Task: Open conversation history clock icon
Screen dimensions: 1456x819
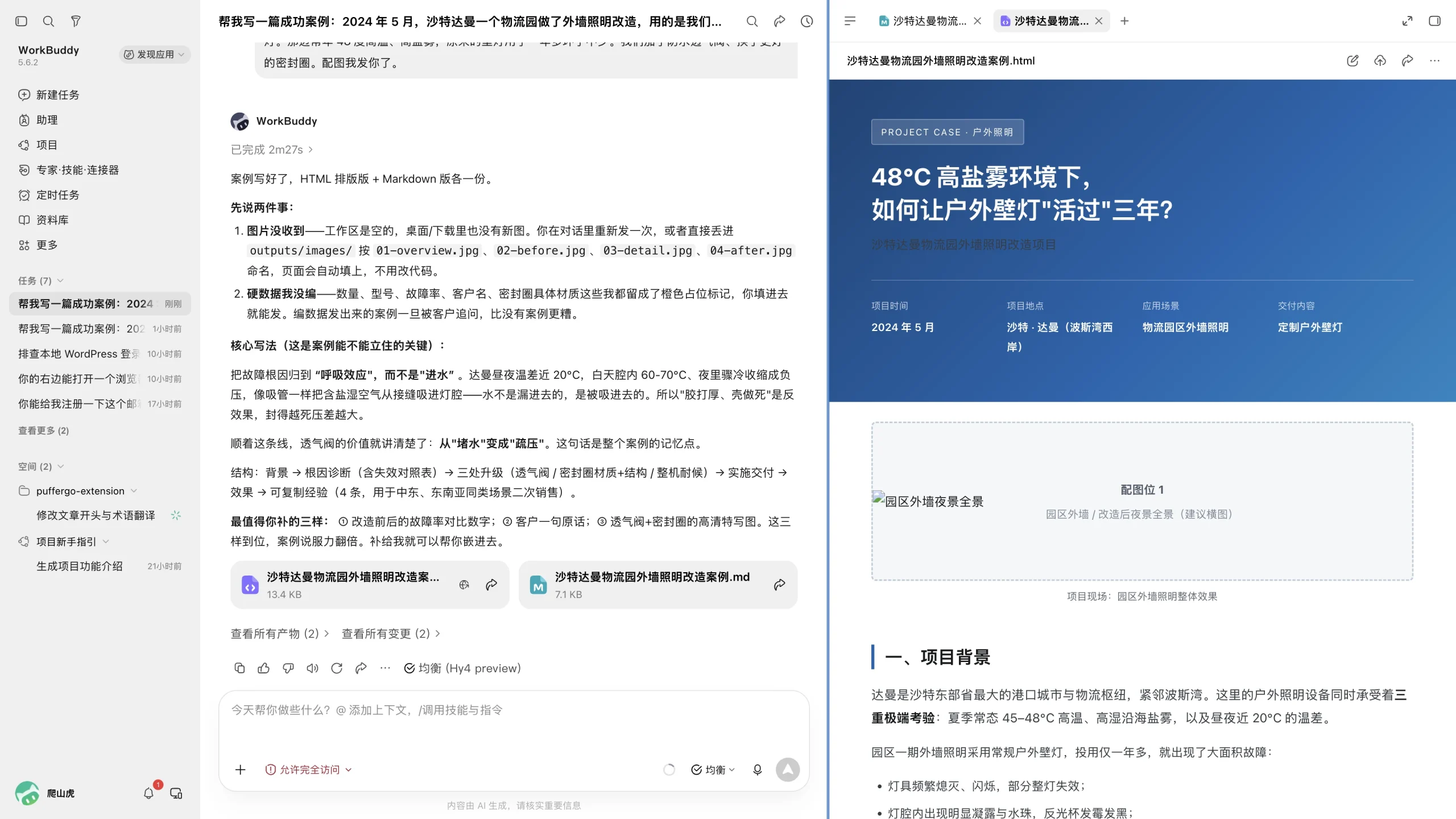Action: click(806, 21)
